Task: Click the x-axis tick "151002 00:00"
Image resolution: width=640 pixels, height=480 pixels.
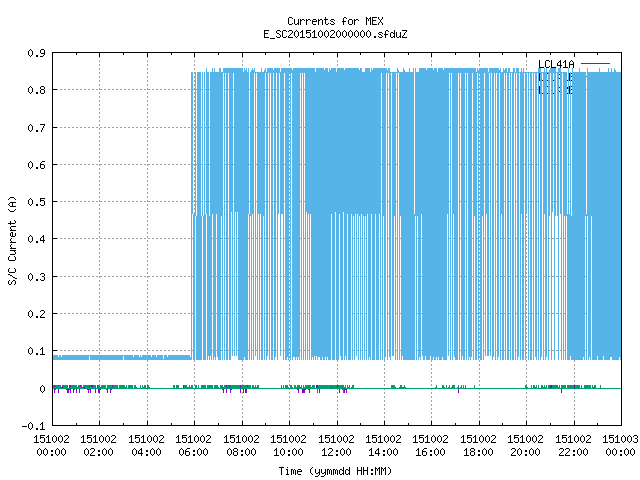Action: pos(51,446)
